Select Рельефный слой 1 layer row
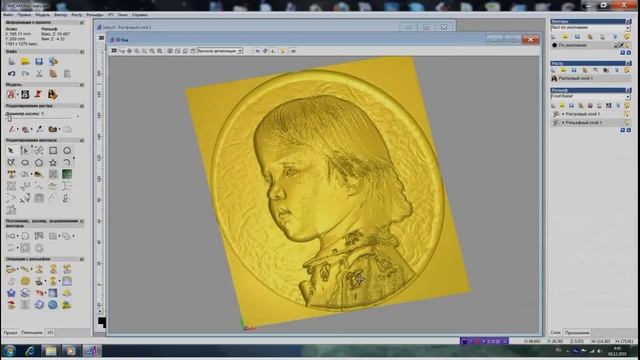The image size is (640, 360). (x=590, y=122)
